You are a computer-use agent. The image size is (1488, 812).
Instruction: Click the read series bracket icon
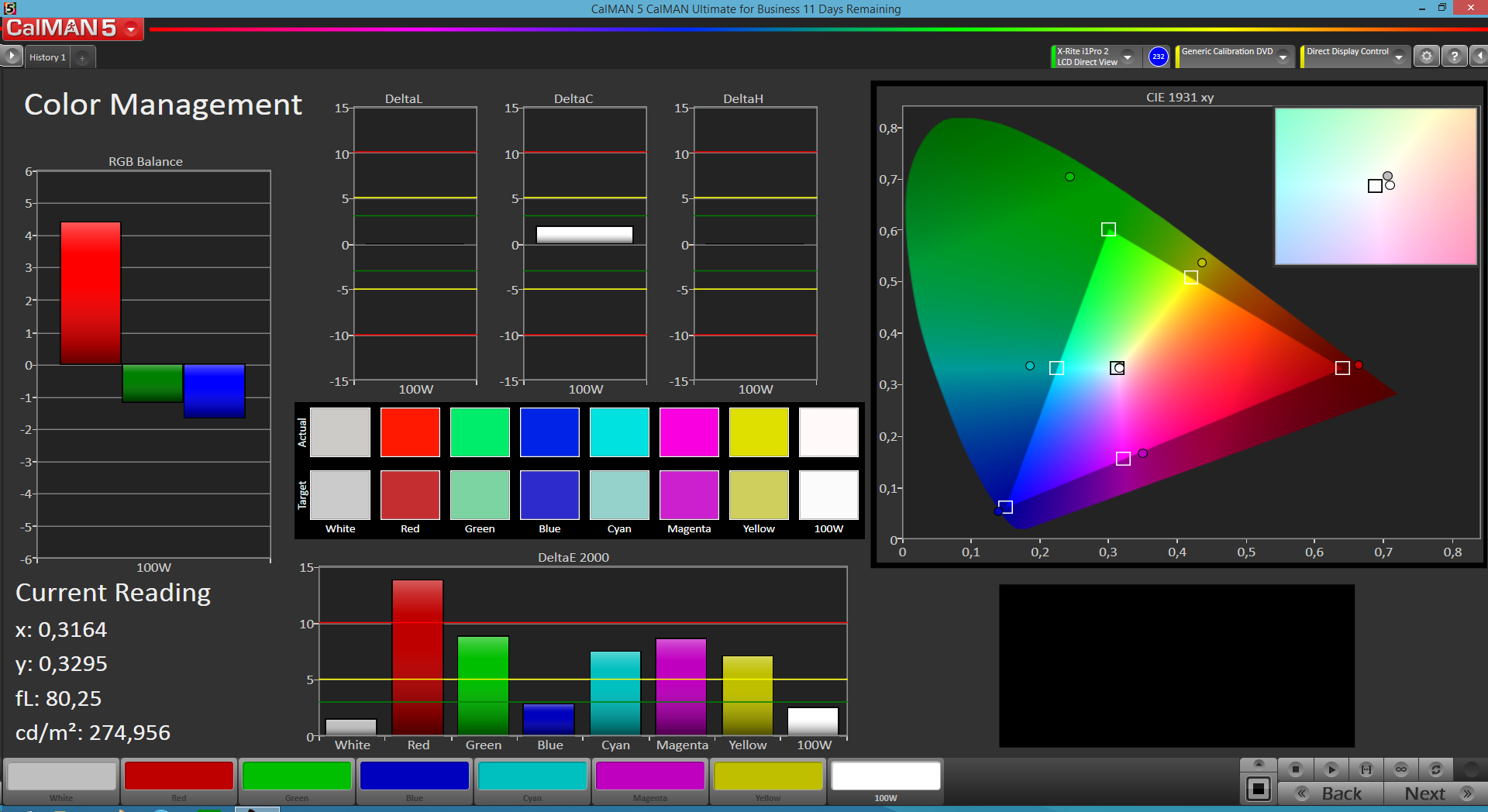coord(1366,769)
